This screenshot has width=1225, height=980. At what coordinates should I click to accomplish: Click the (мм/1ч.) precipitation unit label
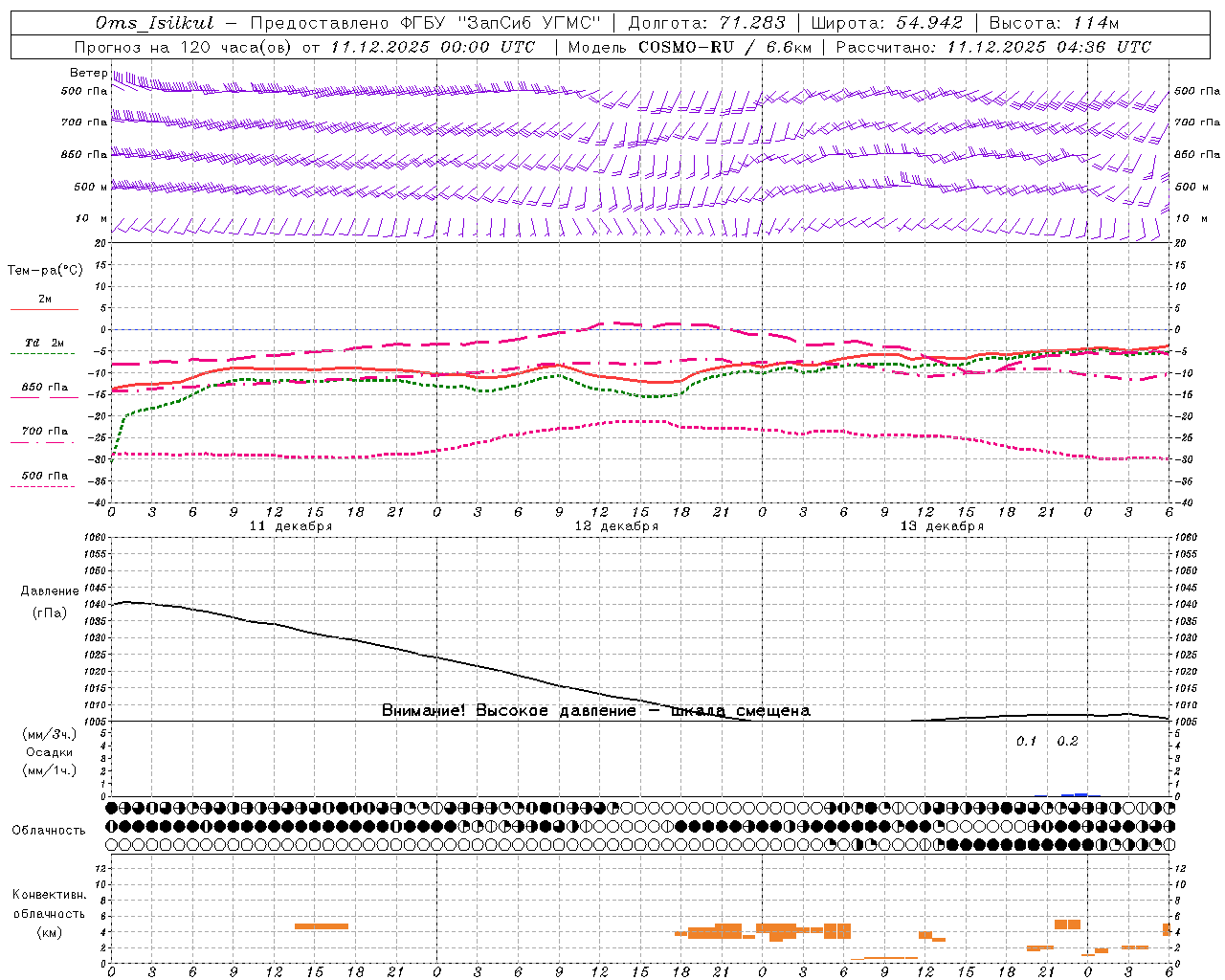pyautogui.click(x=49, y=770)
